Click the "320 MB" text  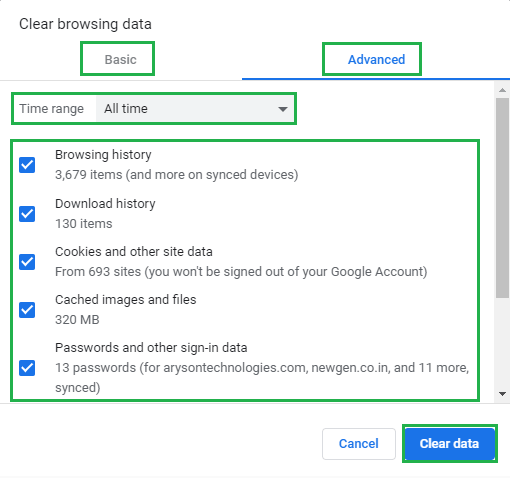click(77, 320)
